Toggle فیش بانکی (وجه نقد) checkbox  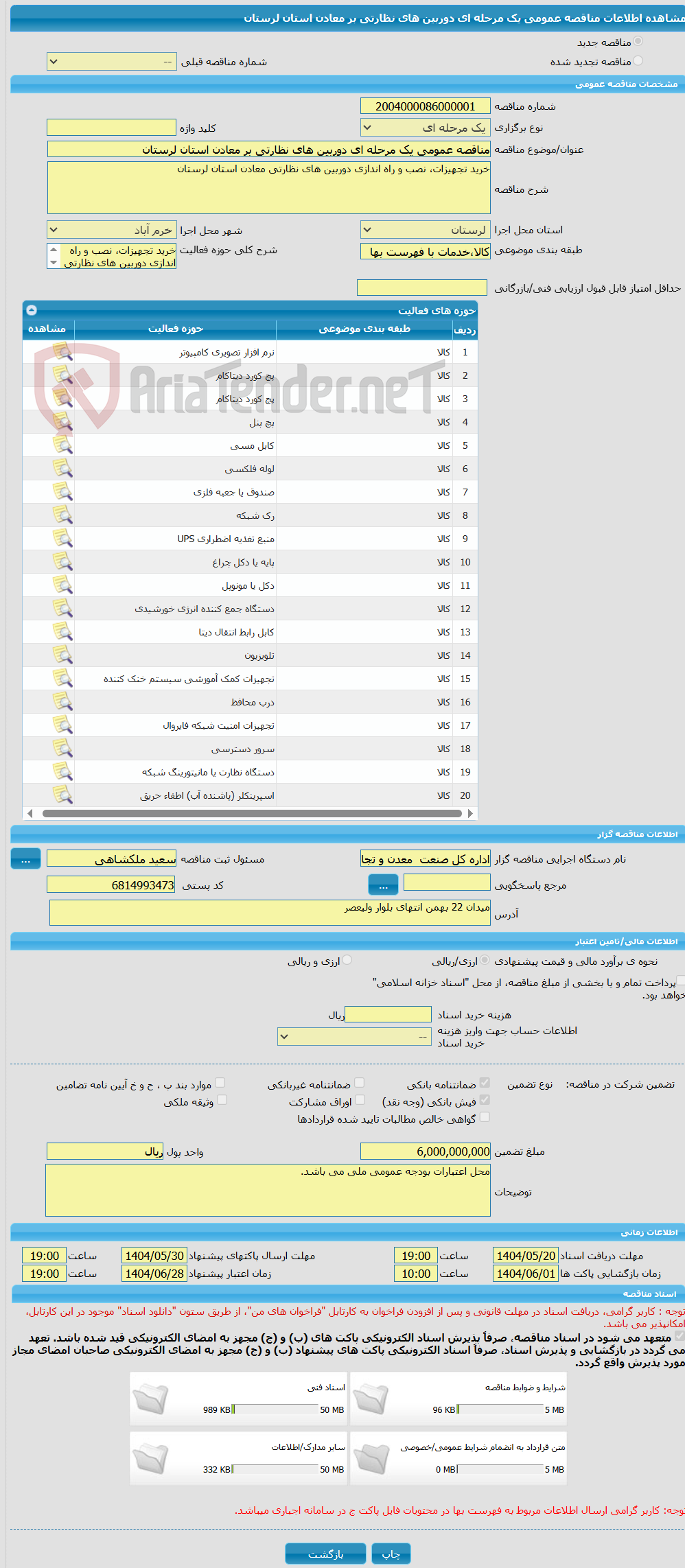click(485, 1100)
